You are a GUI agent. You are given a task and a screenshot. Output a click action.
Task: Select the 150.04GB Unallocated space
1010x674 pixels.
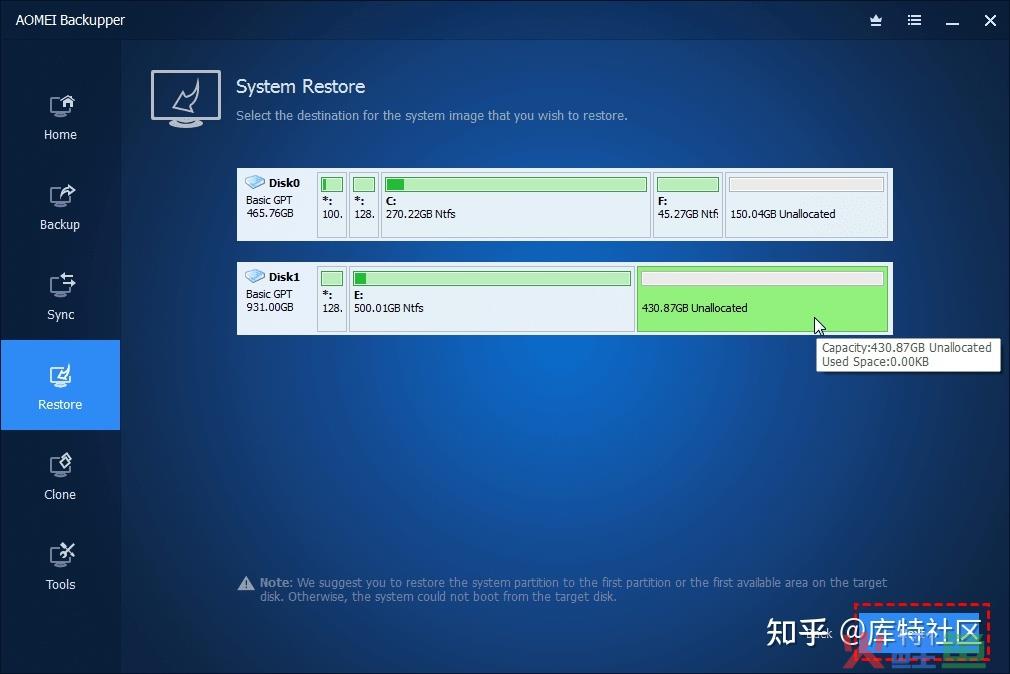point(806,204)
